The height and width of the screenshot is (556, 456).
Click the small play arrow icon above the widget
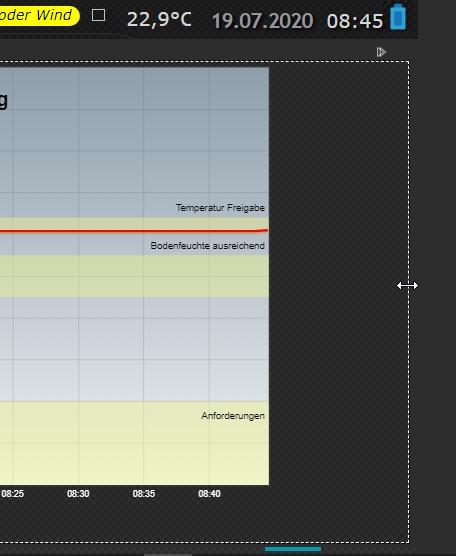(x=381, y=52)
